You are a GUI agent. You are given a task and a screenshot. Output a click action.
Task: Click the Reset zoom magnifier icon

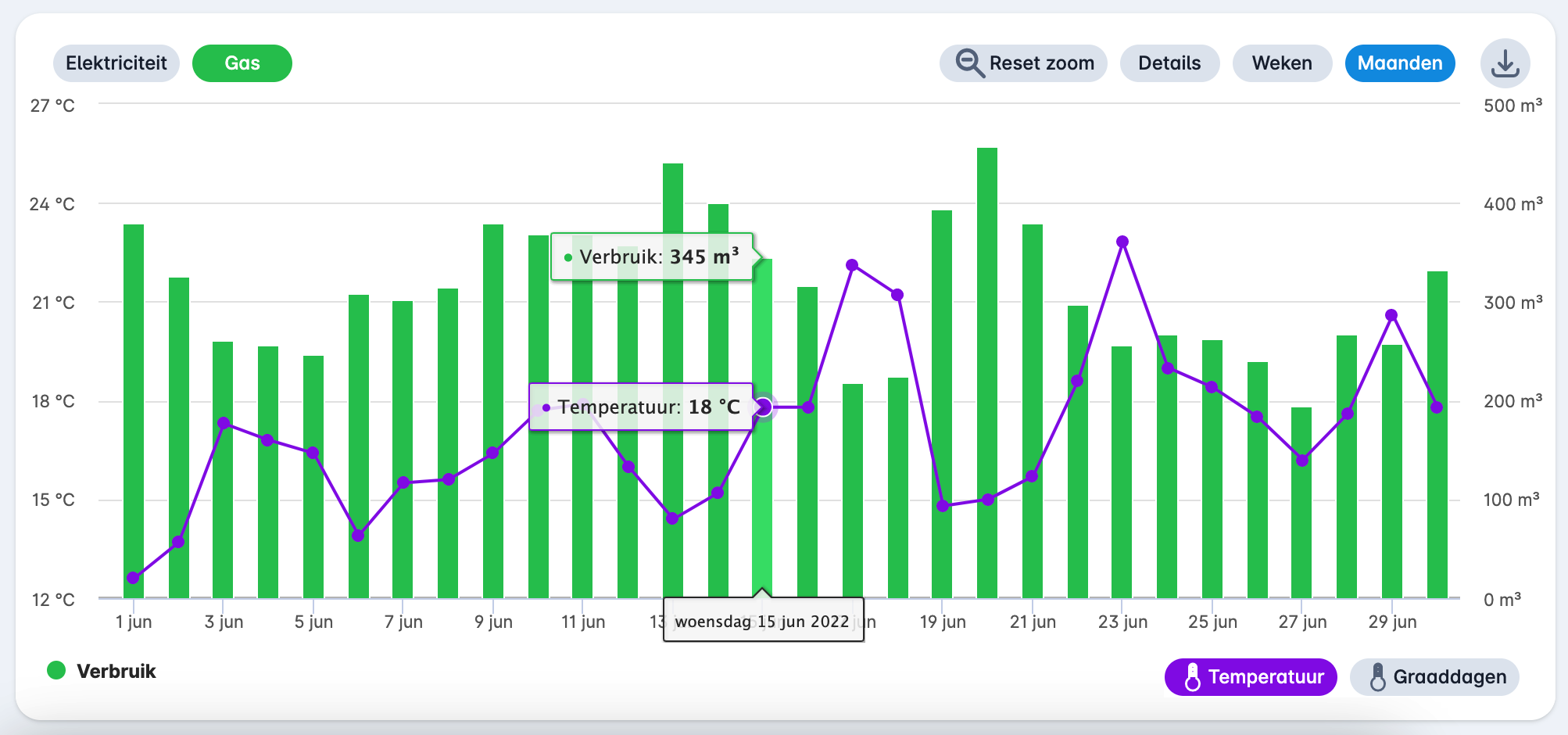(x=969, y=63)
